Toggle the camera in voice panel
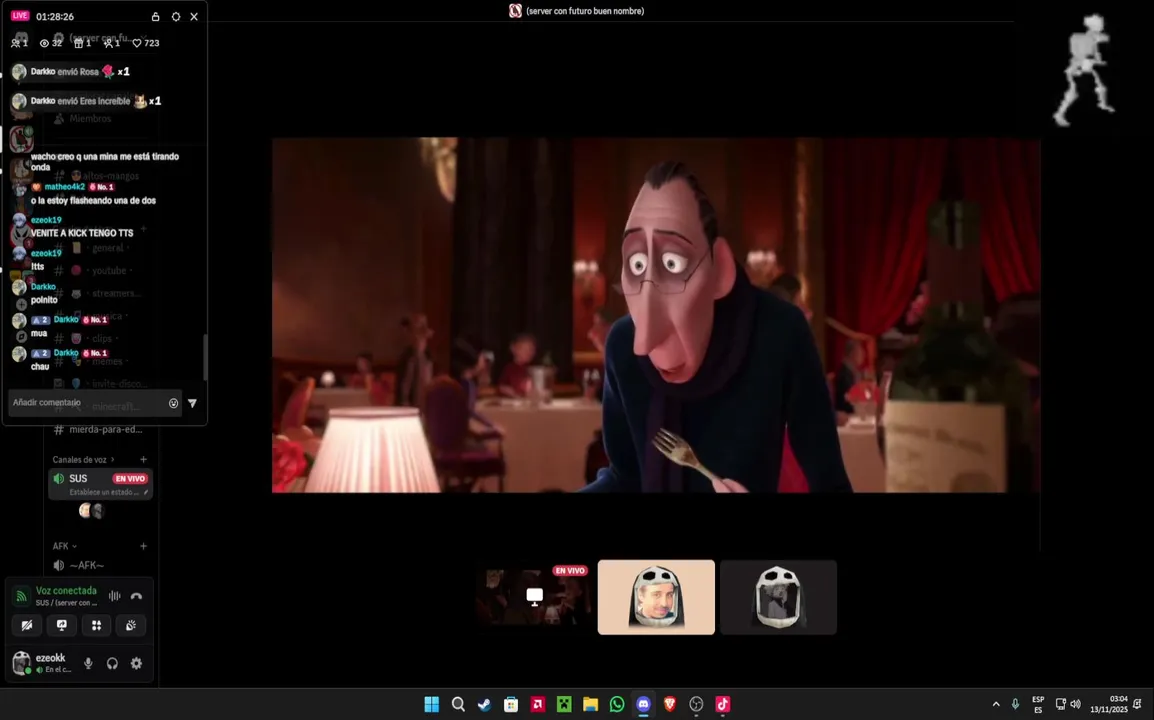The width and height of the screenshot is (1154, 720). click(27, 625)
